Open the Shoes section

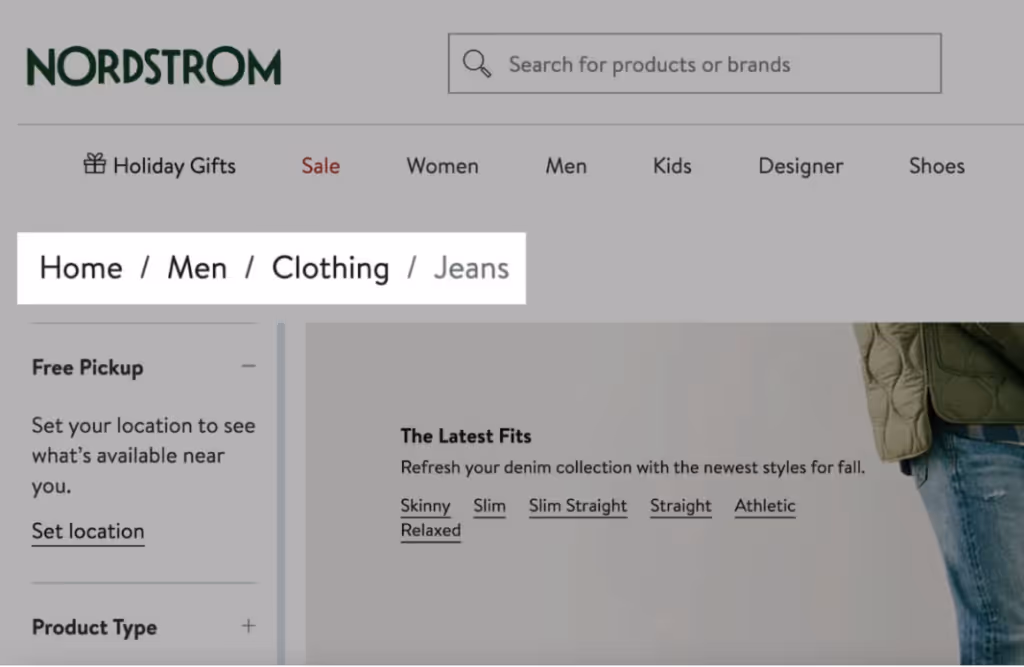[x=935, y=166]
